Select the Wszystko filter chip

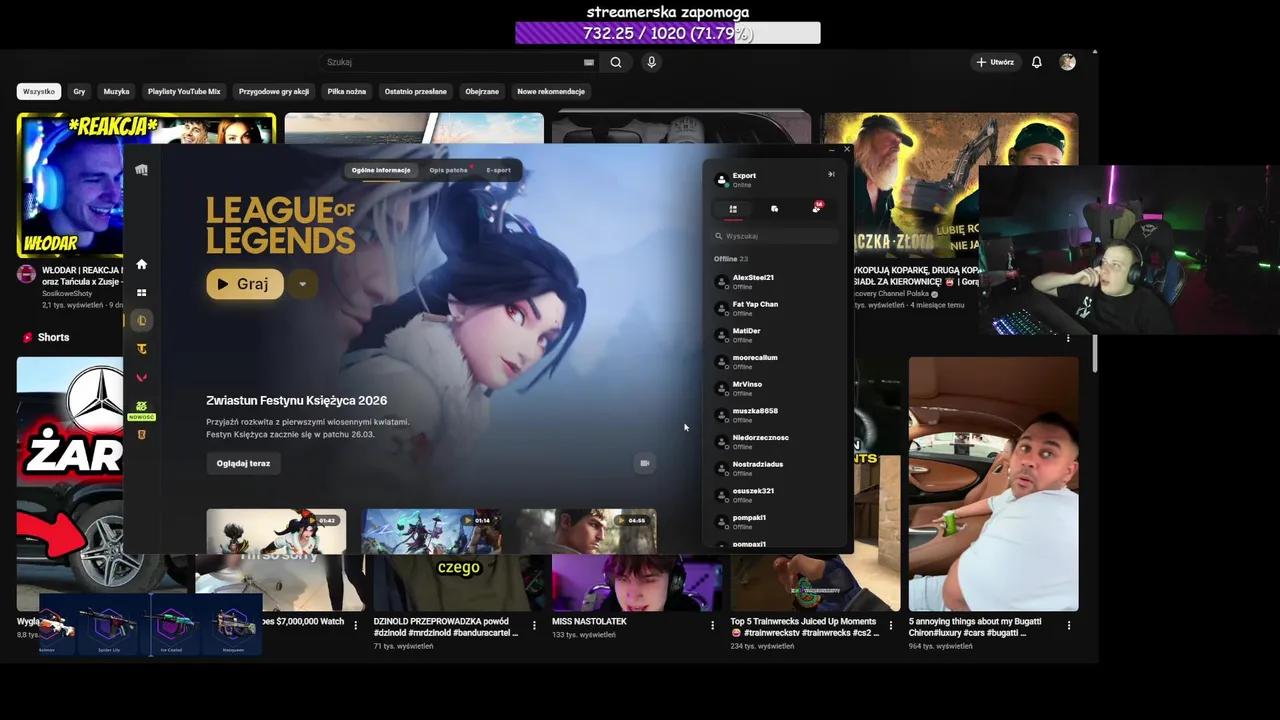39,91
